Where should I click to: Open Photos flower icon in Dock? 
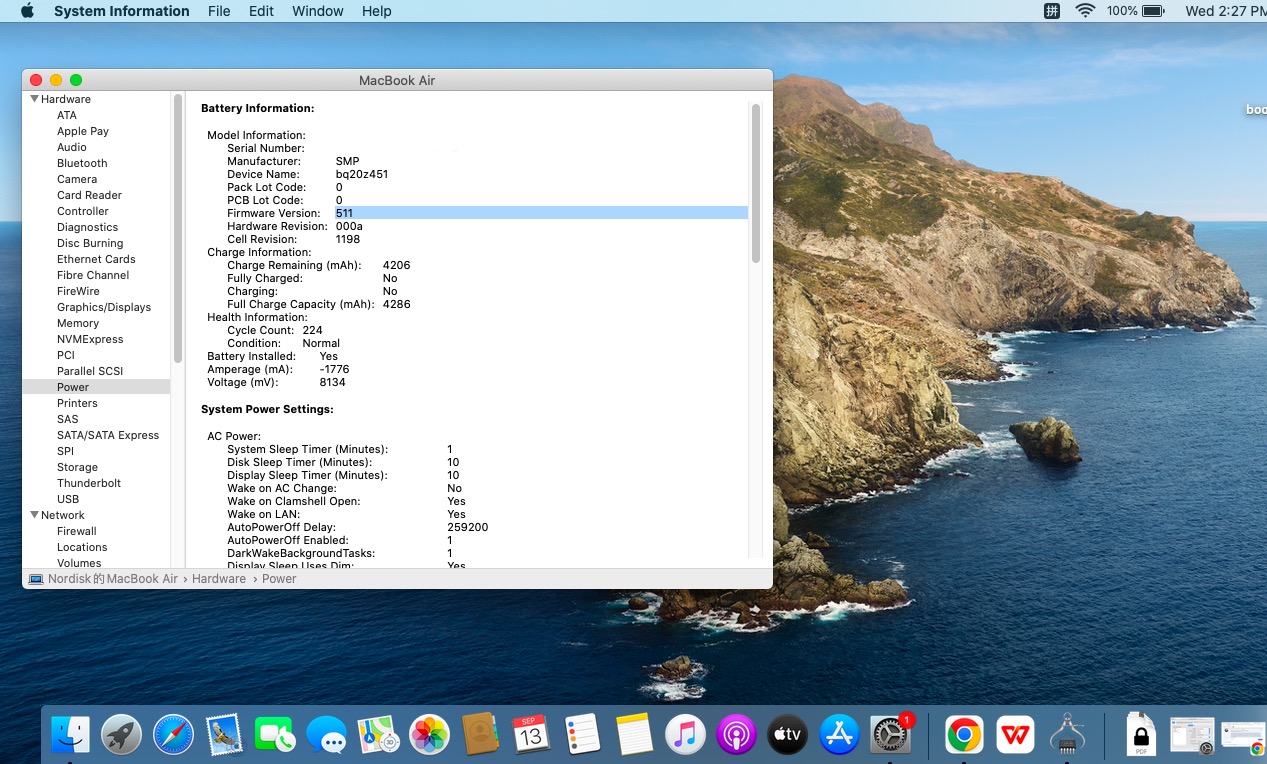(430, 735)
